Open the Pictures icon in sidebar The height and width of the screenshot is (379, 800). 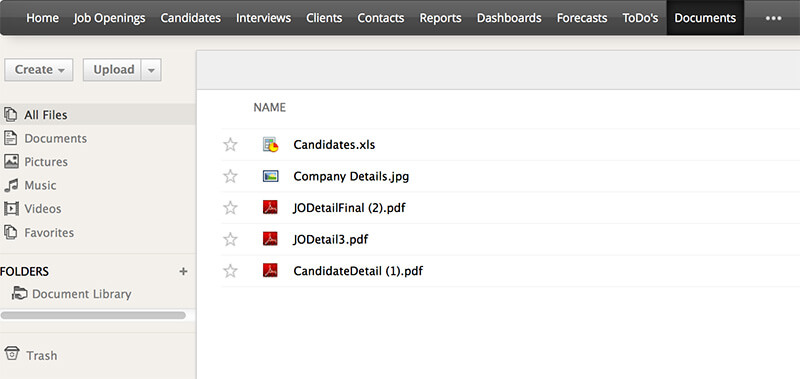click(11, 162)
